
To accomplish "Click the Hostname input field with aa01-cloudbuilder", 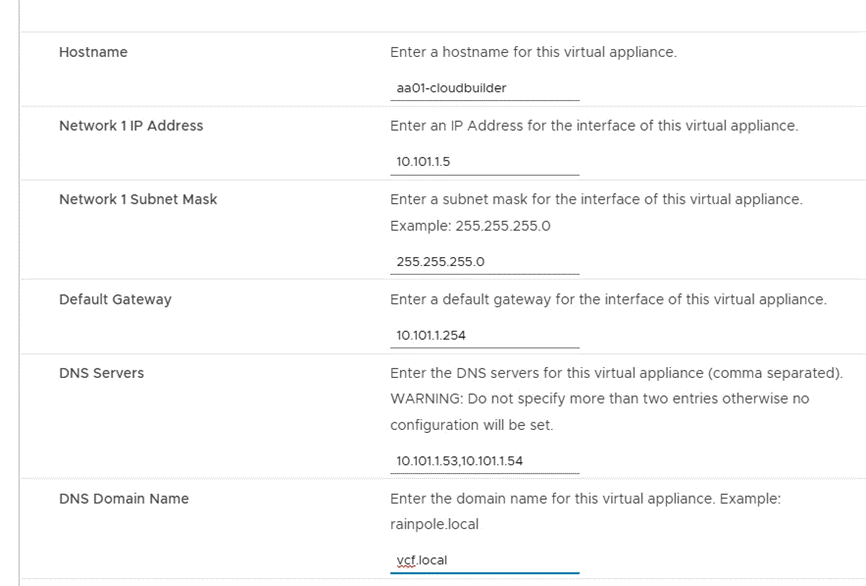I will coord(484,88).
